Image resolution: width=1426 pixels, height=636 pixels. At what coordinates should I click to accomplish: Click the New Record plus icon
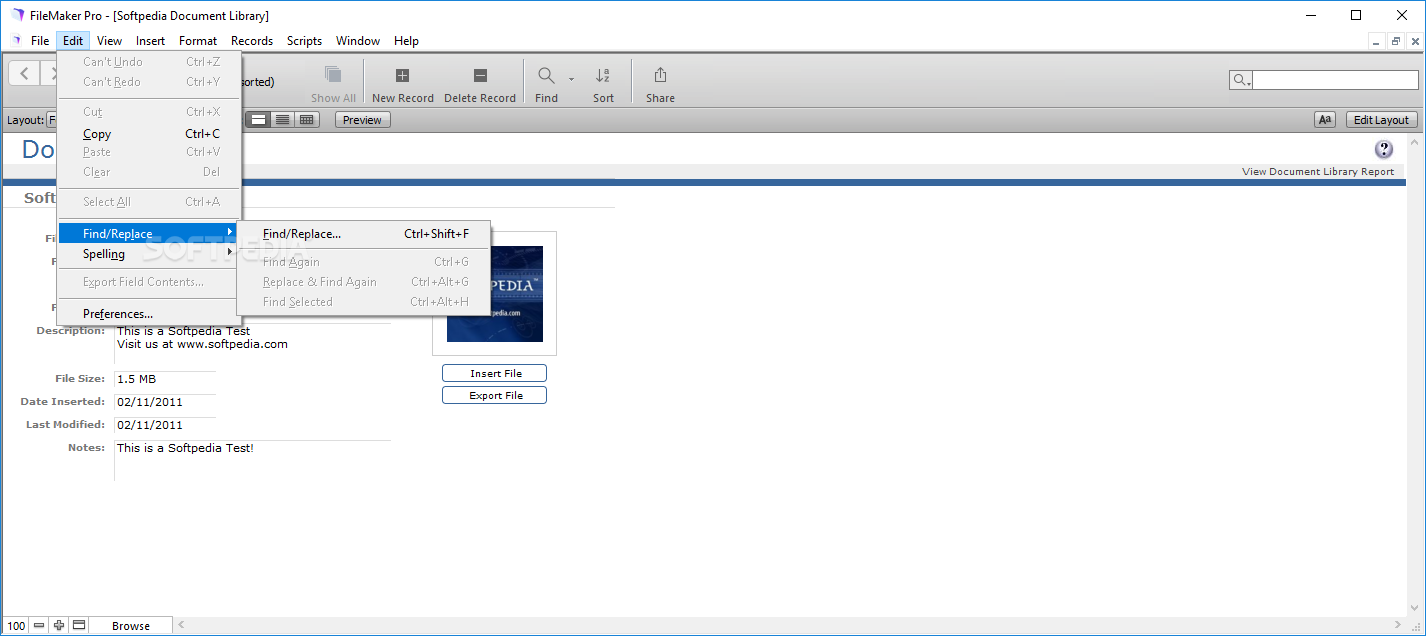[x=402, y=75]
